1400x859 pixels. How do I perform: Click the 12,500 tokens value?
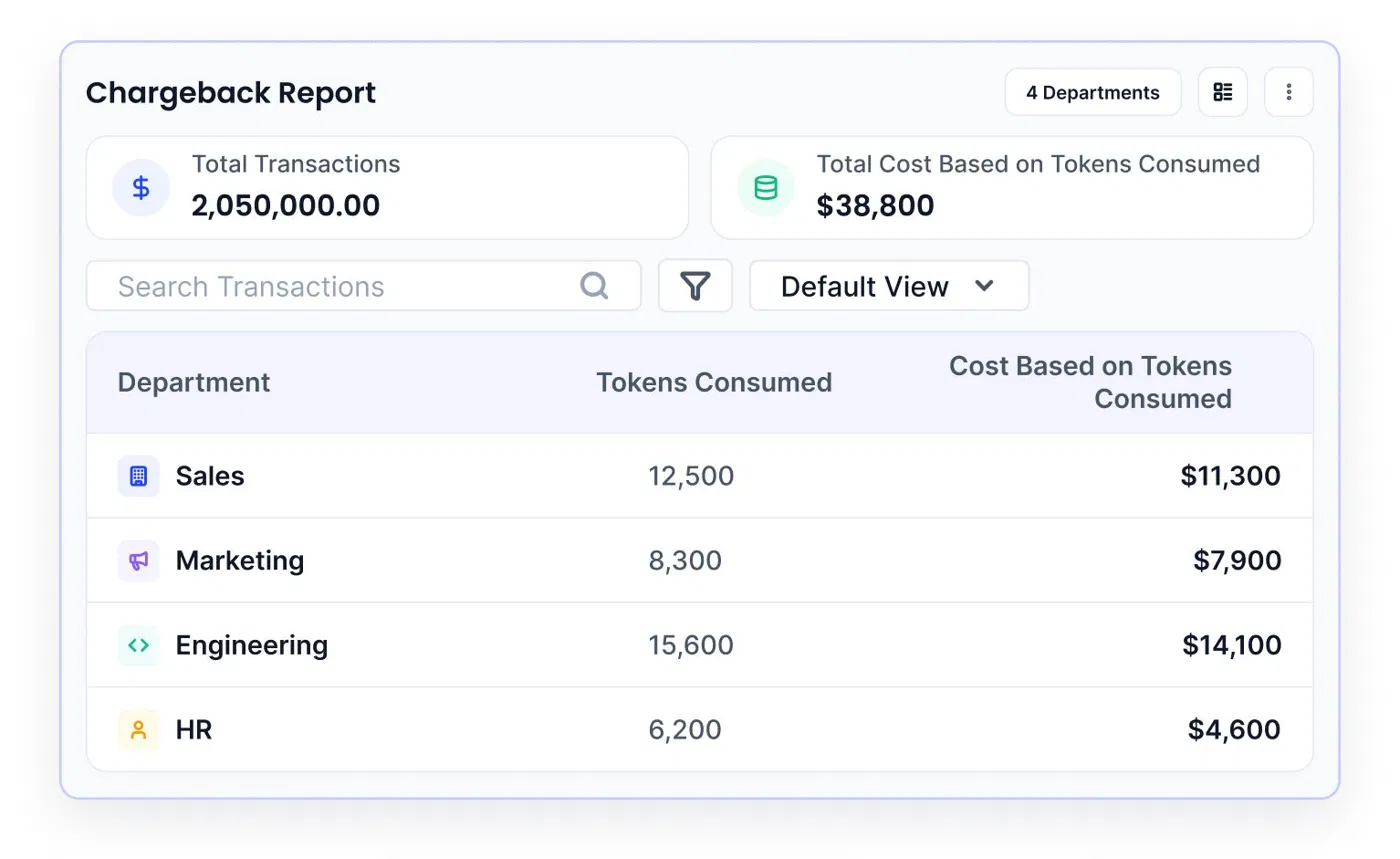691,476
